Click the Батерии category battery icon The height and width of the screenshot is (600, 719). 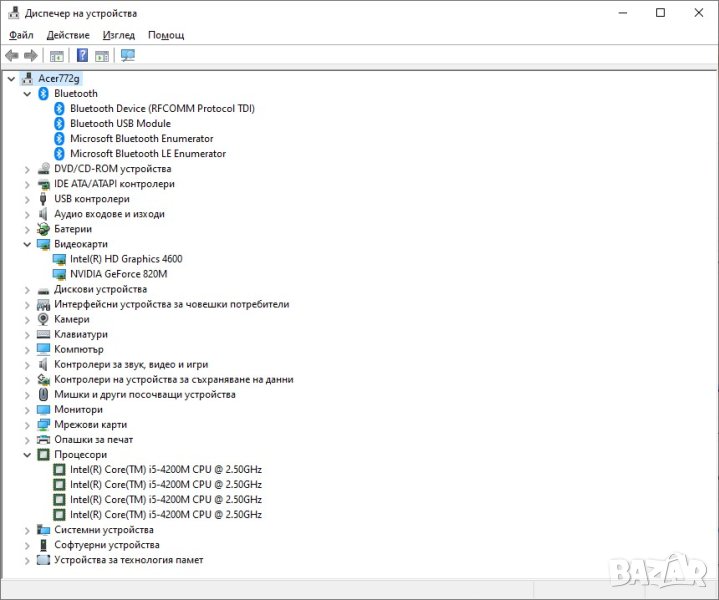(x=43, y=229)
